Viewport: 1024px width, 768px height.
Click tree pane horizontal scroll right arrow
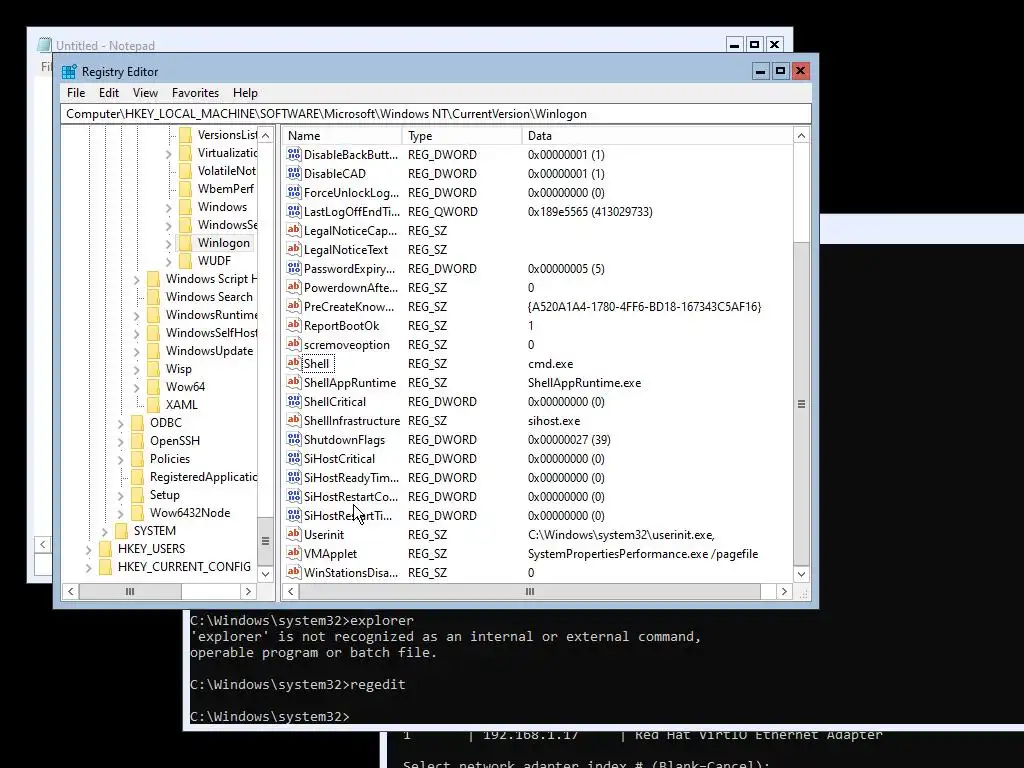[248, 591]
